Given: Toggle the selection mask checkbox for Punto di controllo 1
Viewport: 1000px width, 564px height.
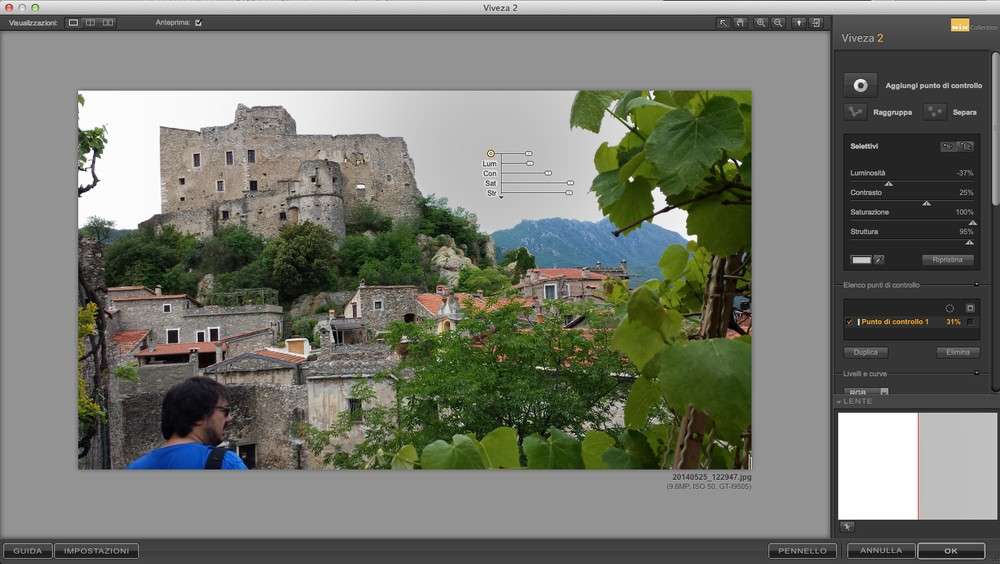Looking at the screenshot, I should (x=969, y=322).
